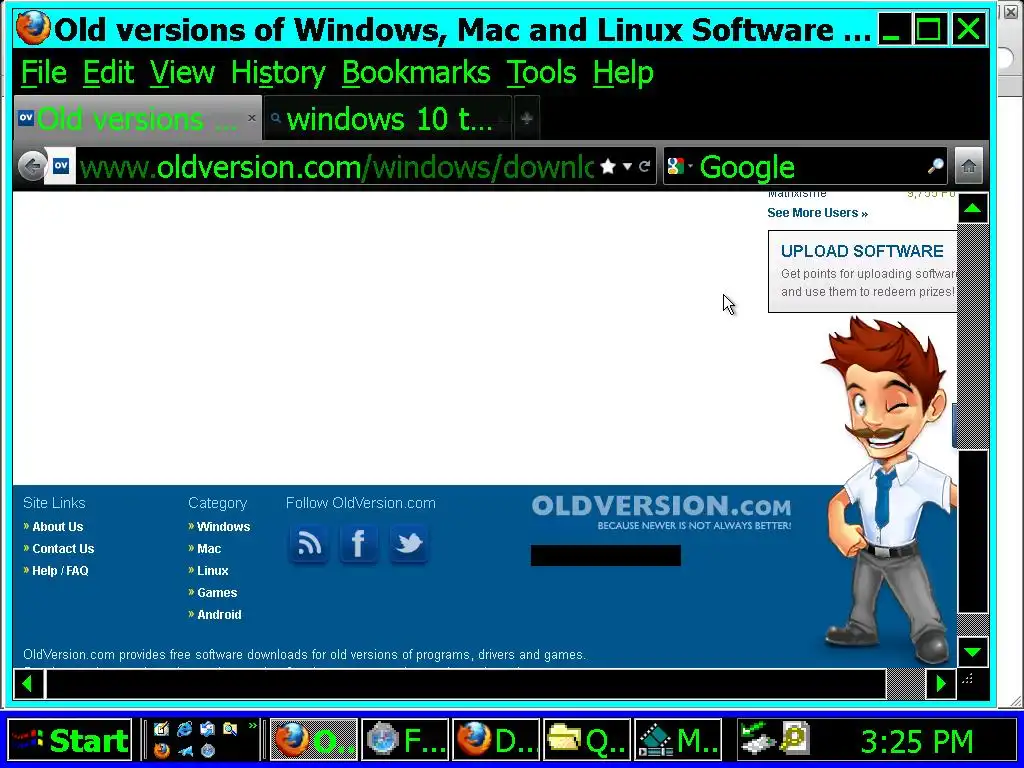The width and height of the screenshot is (1024, 768).
Task: Select the Linux category link
Action: 213,571
